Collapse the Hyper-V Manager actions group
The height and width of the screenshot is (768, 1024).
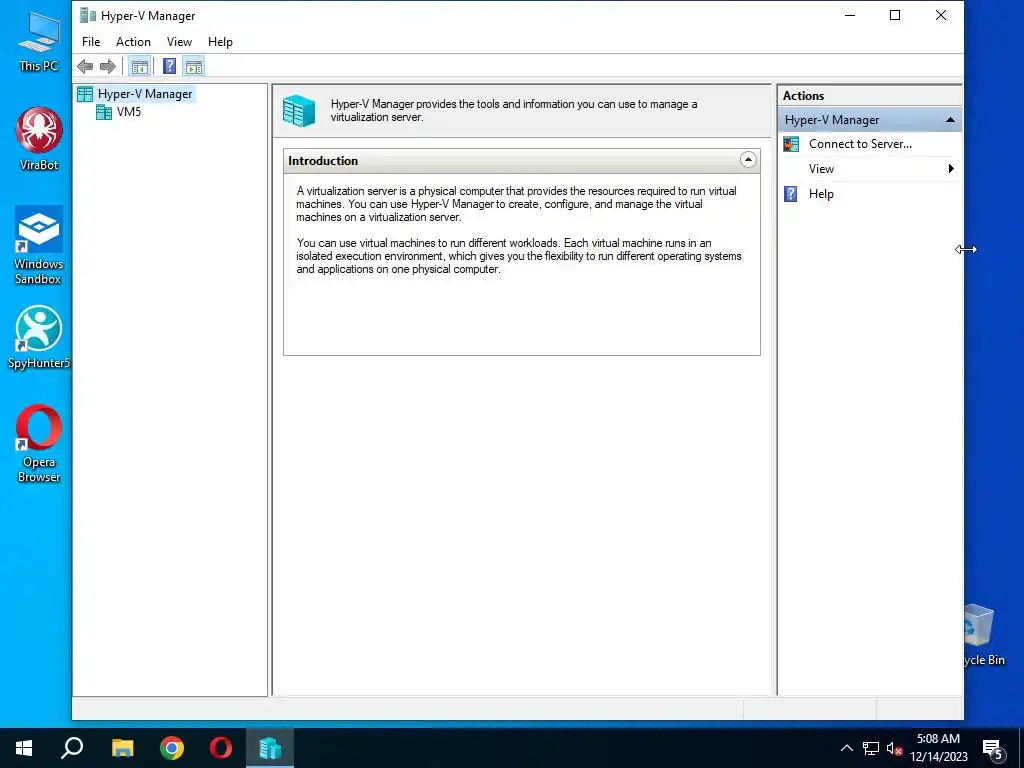click(x=950, y=120)
